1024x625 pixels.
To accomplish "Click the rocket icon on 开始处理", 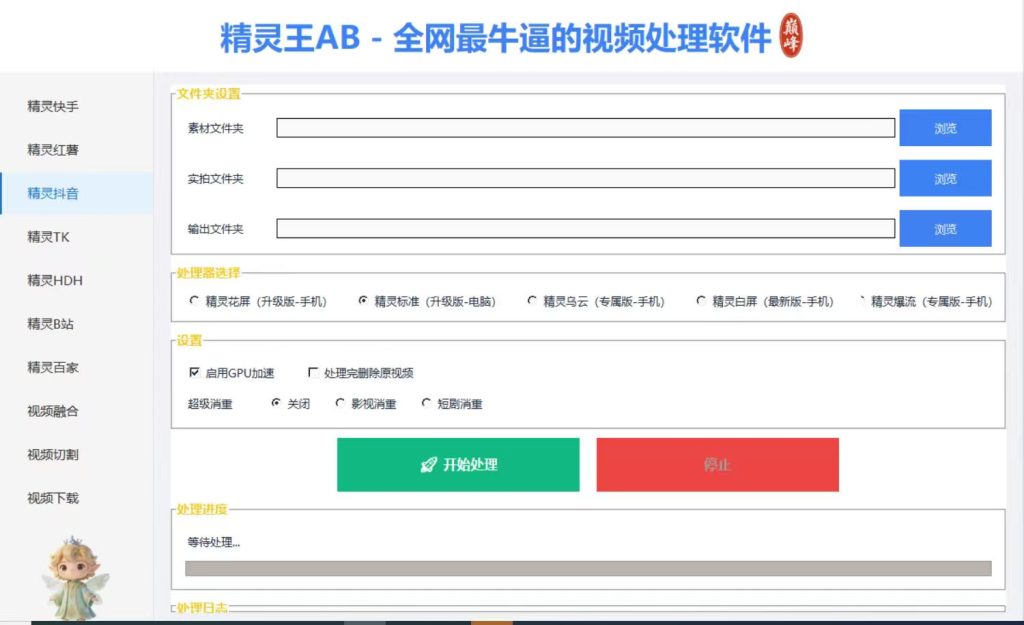I will tap(428, 465).
